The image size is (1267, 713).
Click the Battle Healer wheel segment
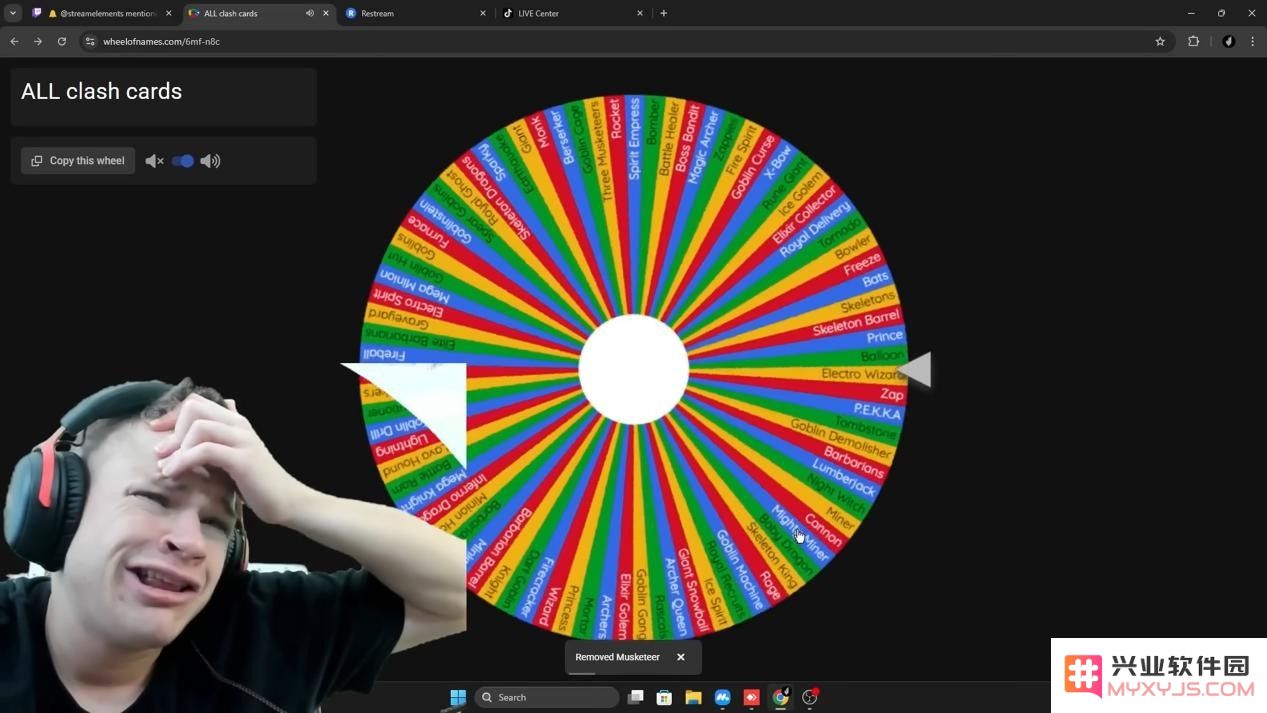pos(670,138)
